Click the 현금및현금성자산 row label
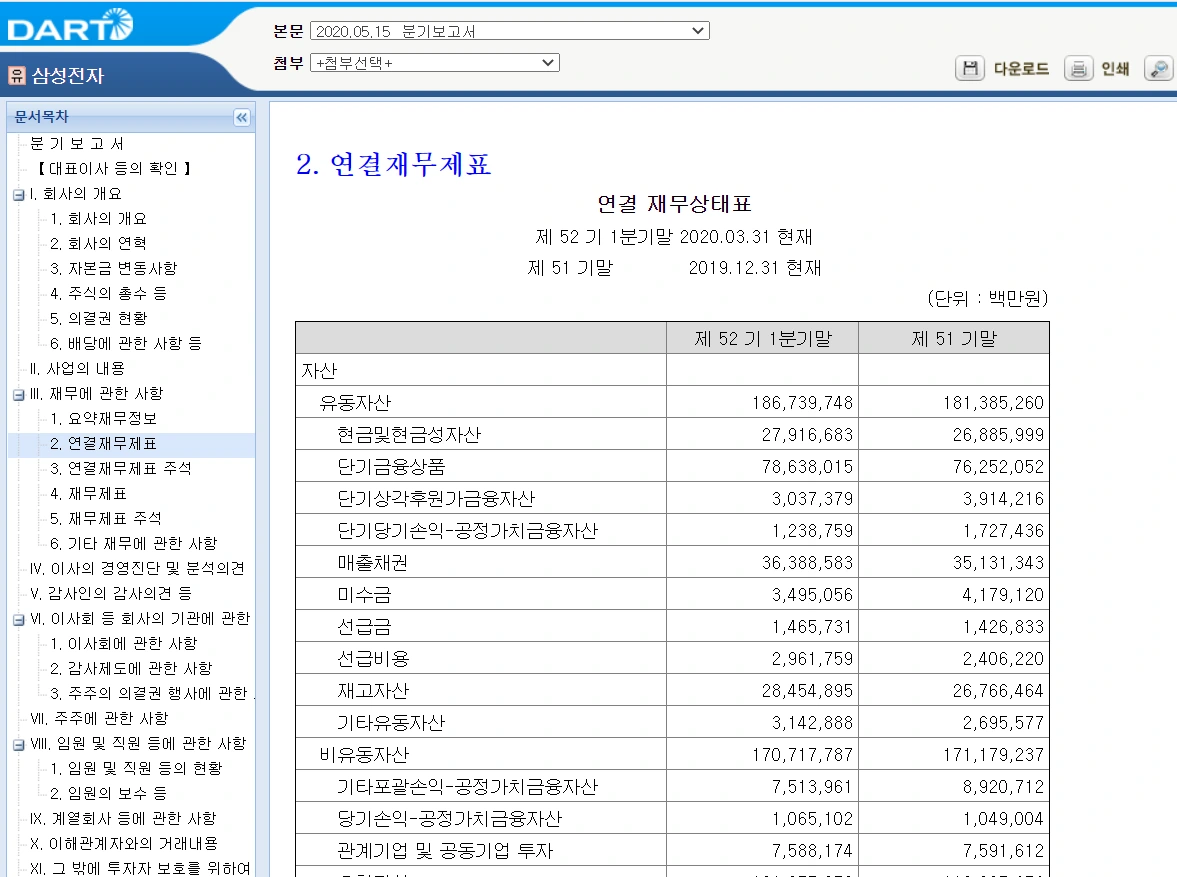Viewport: 1177px width, 877px height. coord(409,435)
